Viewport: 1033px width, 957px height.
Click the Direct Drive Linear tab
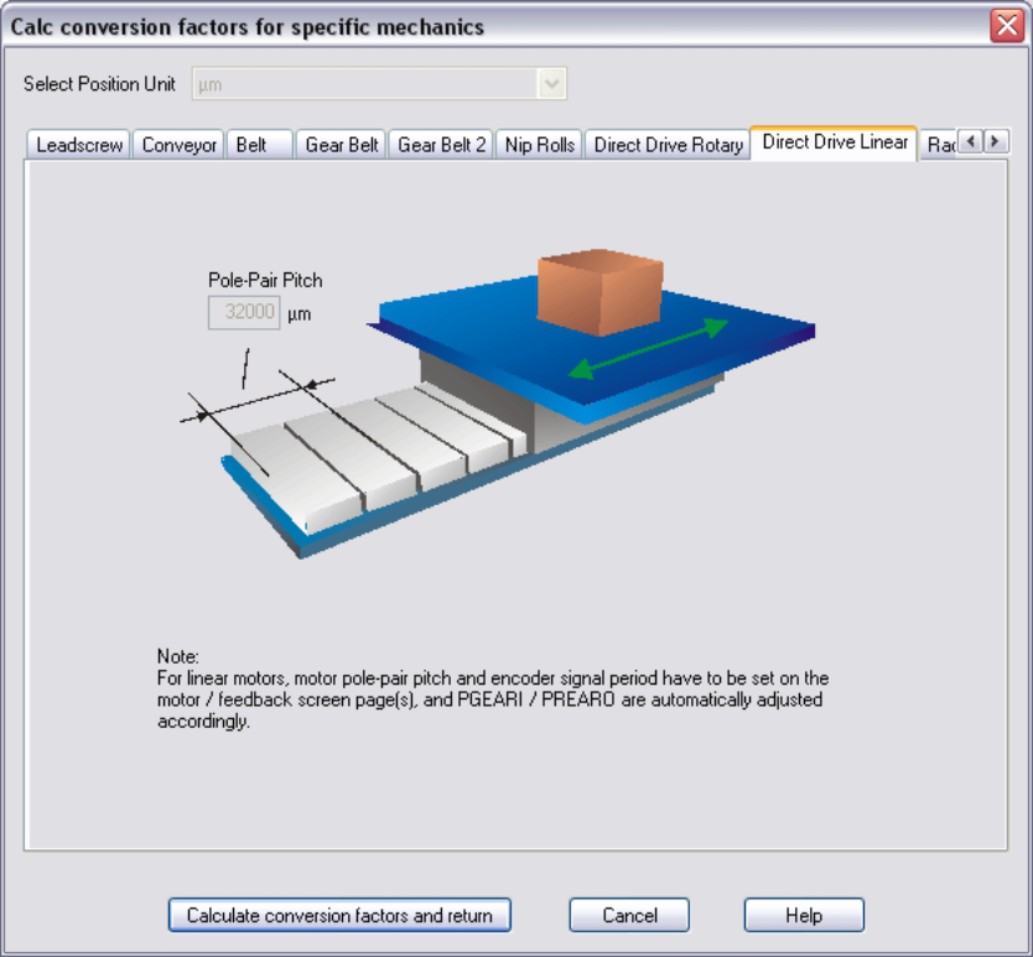click(834, 142)
